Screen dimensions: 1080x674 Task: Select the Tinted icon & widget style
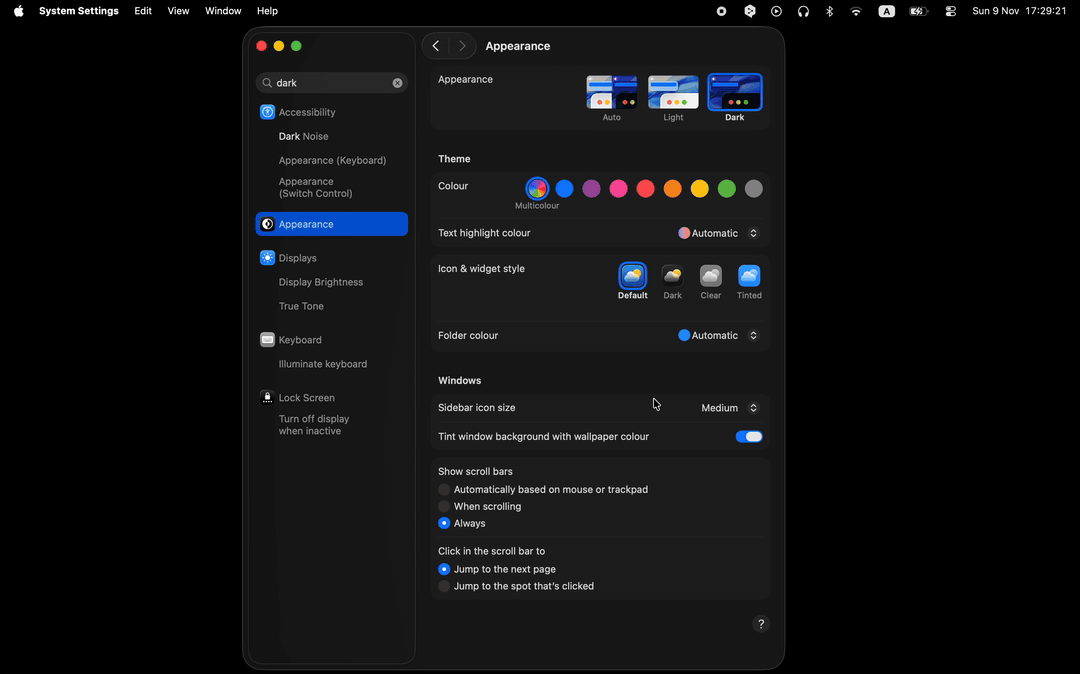(749, 282)
